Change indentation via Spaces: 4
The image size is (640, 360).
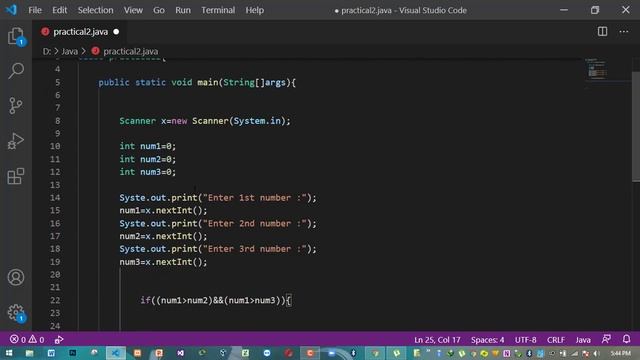click(487, 340)
